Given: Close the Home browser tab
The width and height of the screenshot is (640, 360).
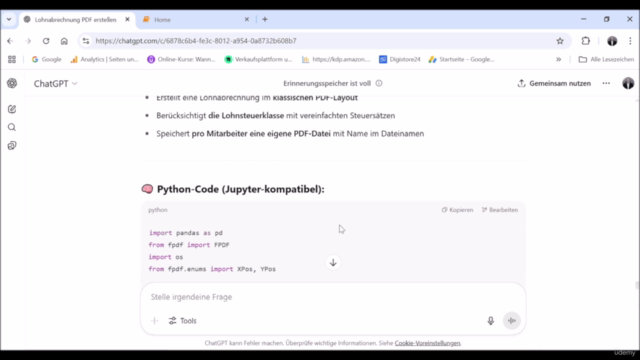Looking at the screenshot, I should pos(247,19).
